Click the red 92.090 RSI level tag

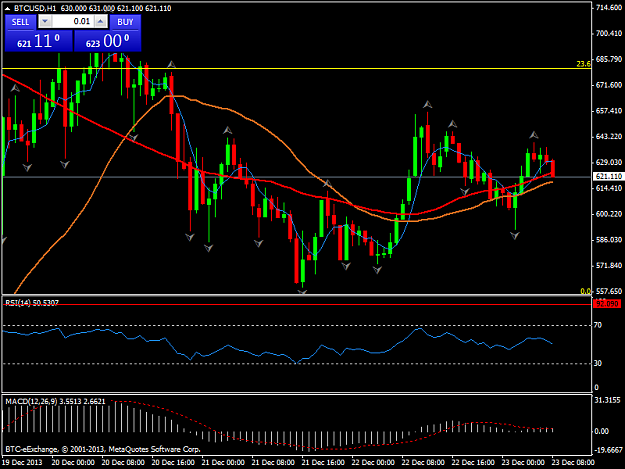pos(607,304)
